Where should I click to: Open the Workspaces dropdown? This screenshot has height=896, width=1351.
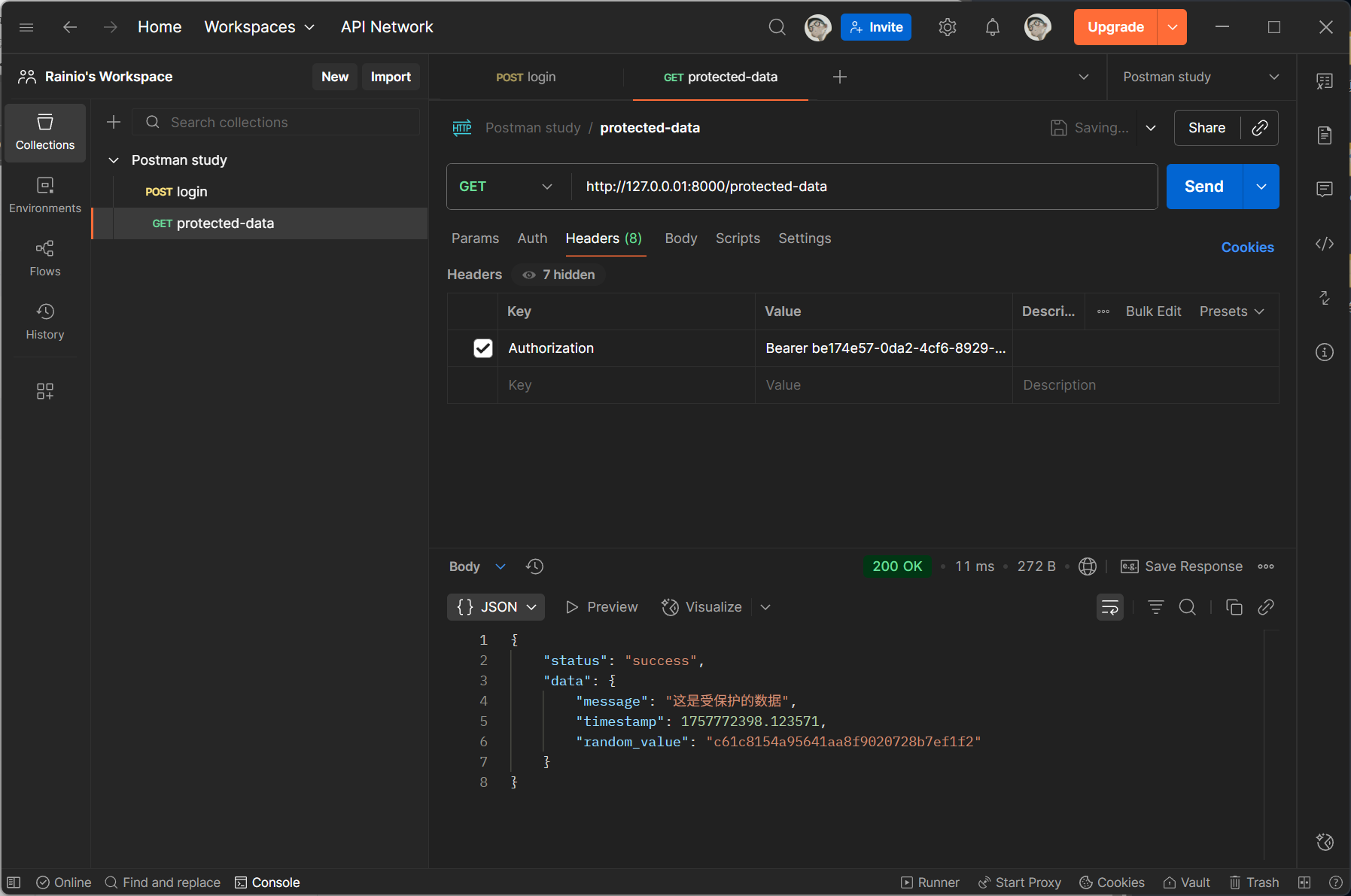tap(260, 27)
